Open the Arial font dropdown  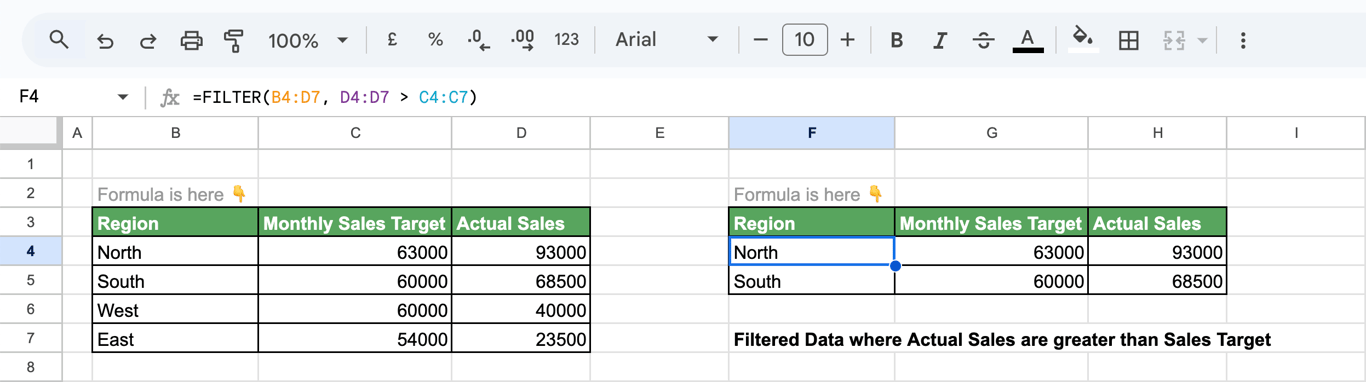pyautogui.click(x=667, y=40)
